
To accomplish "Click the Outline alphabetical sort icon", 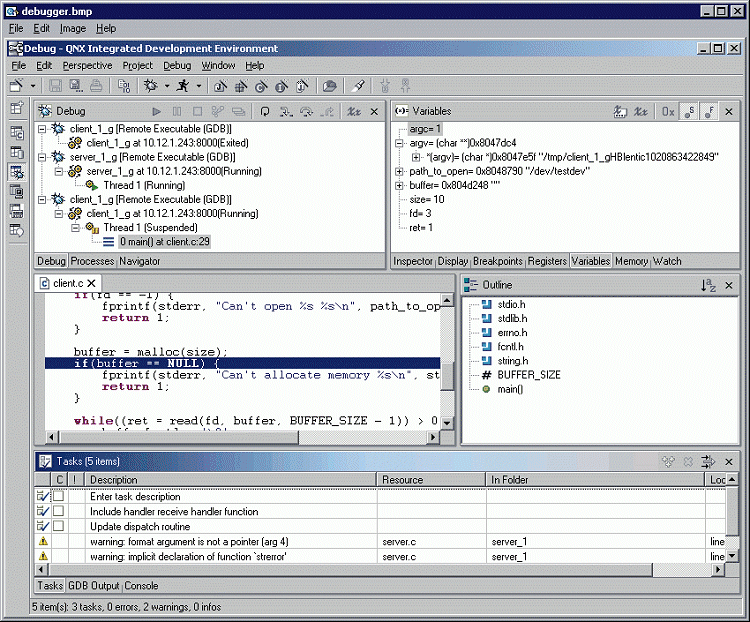I will coord(708,285).
